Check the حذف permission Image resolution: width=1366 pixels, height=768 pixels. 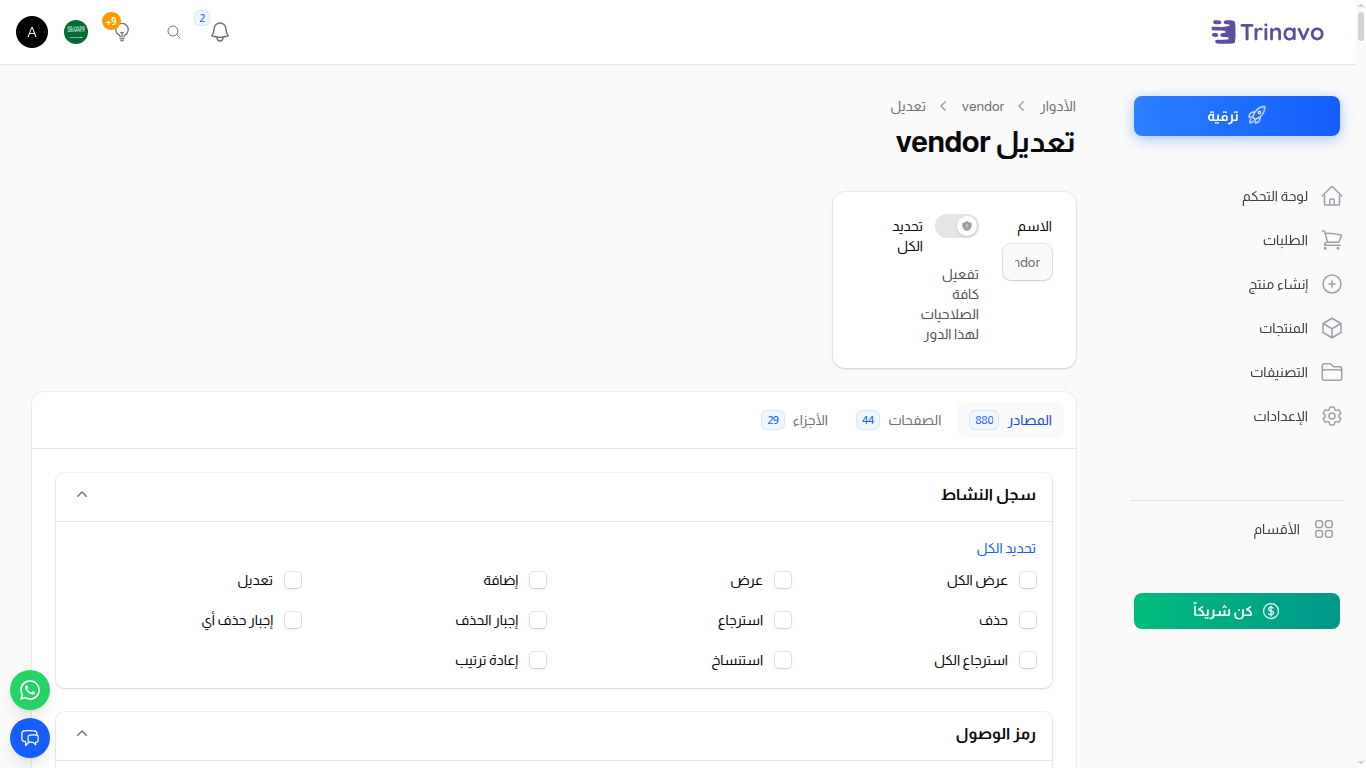pos(1028,620)
